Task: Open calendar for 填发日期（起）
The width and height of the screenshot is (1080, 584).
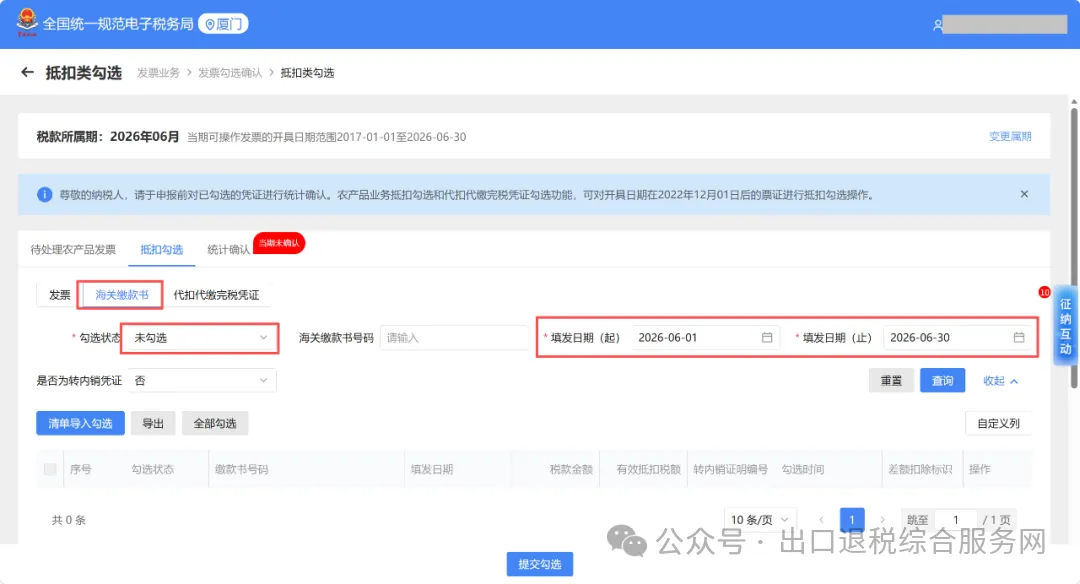Action: [767, 337]
